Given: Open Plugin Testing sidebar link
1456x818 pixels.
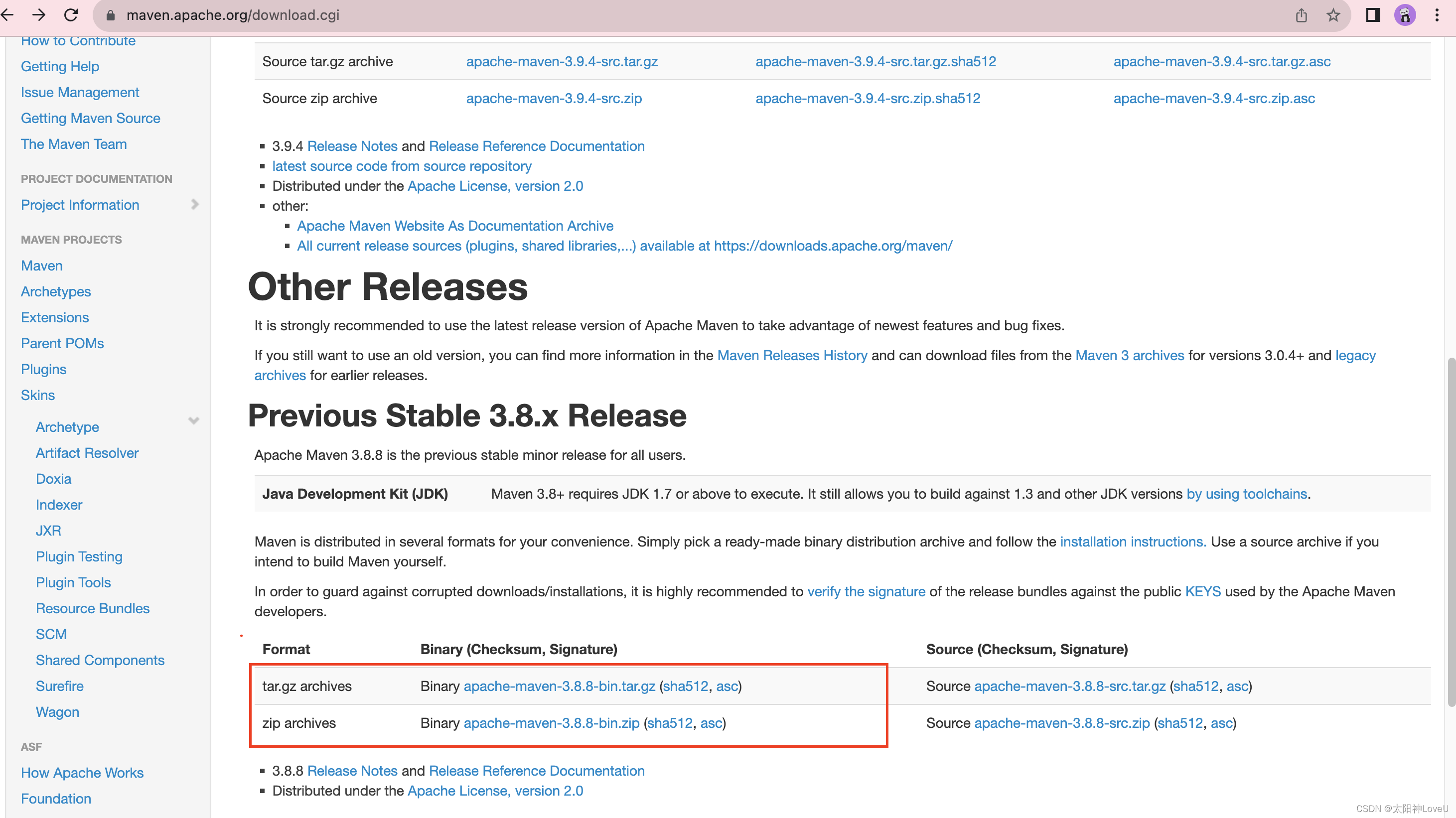Looking at the screenshot, I should click(79, 557).
